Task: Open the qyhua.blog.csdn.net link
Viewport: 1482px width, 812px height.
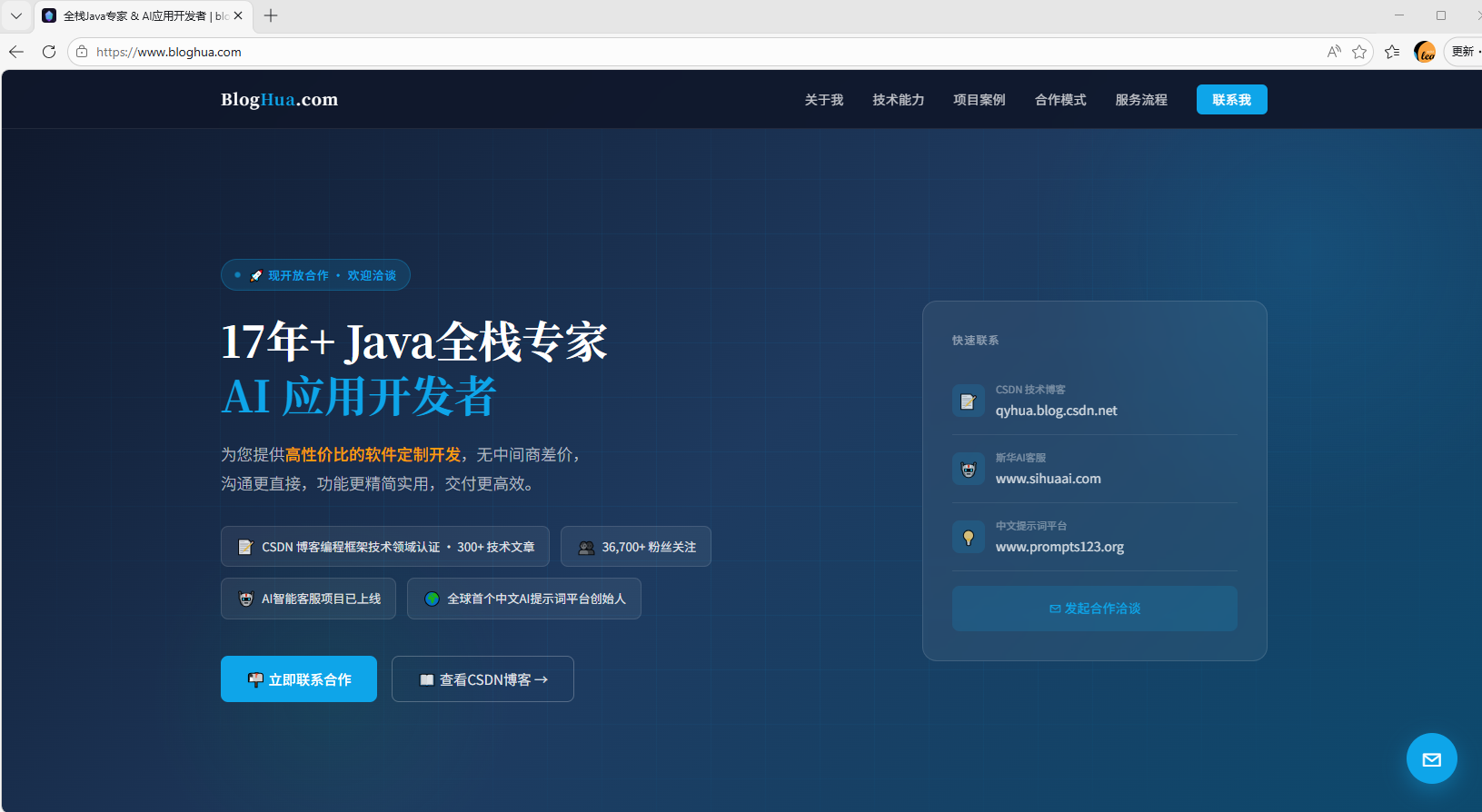Action: (x=1056, y=411)
